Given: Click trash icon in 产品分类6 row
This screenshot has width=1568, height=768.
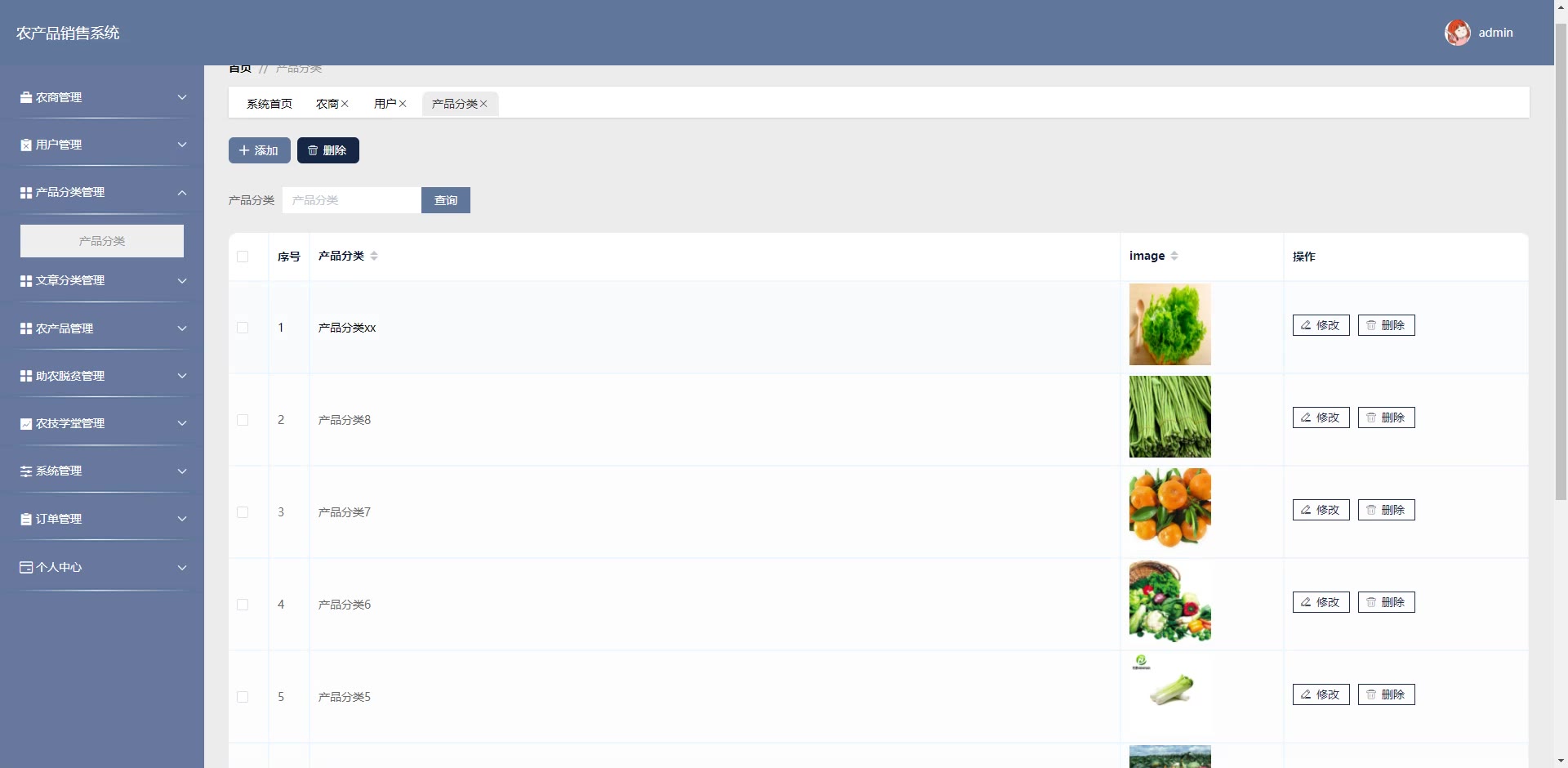Looking at the screenshot, I should point(1371,602).
